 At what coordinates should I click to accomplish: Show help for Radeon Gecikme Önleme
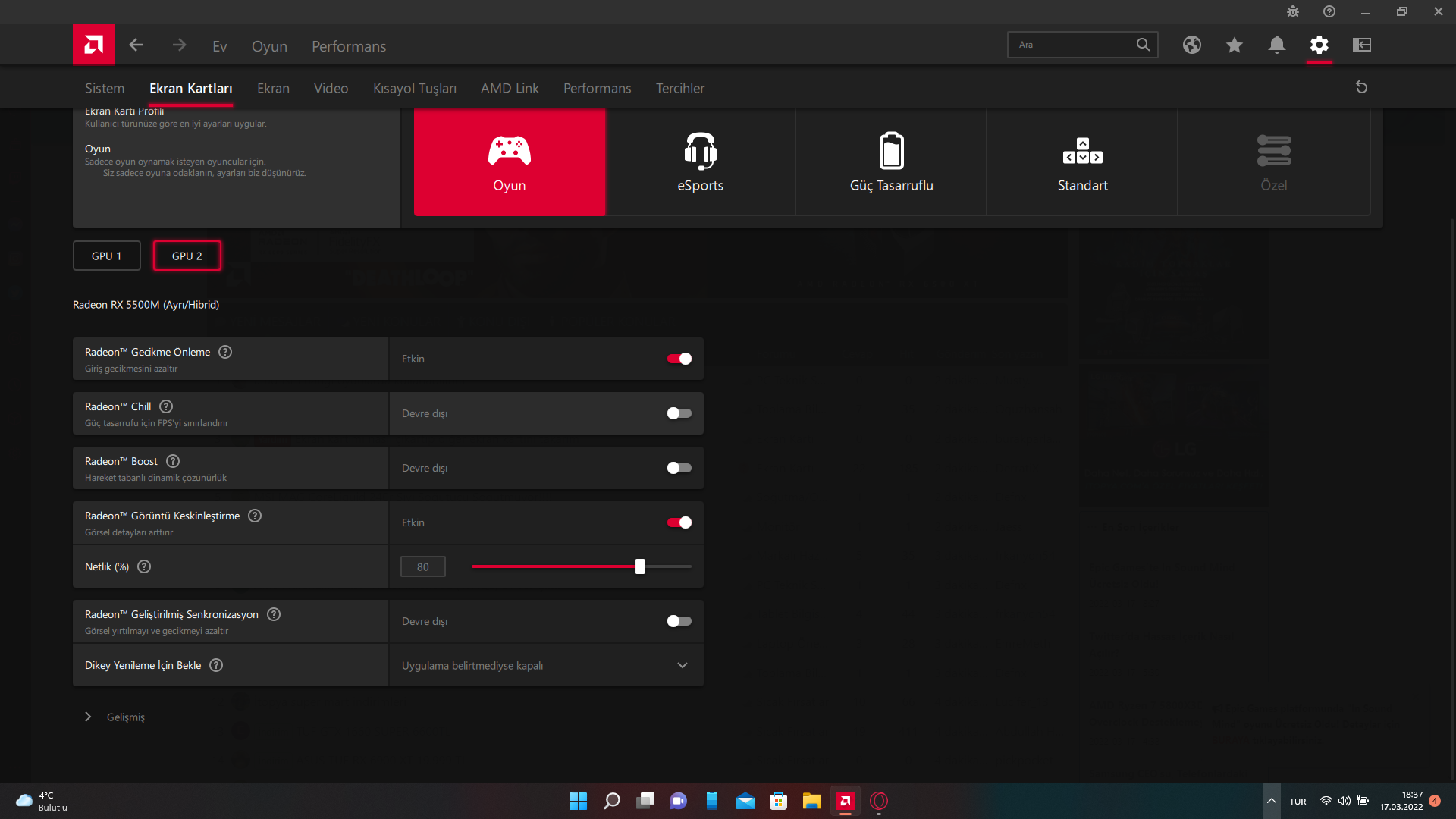[225, 352]
